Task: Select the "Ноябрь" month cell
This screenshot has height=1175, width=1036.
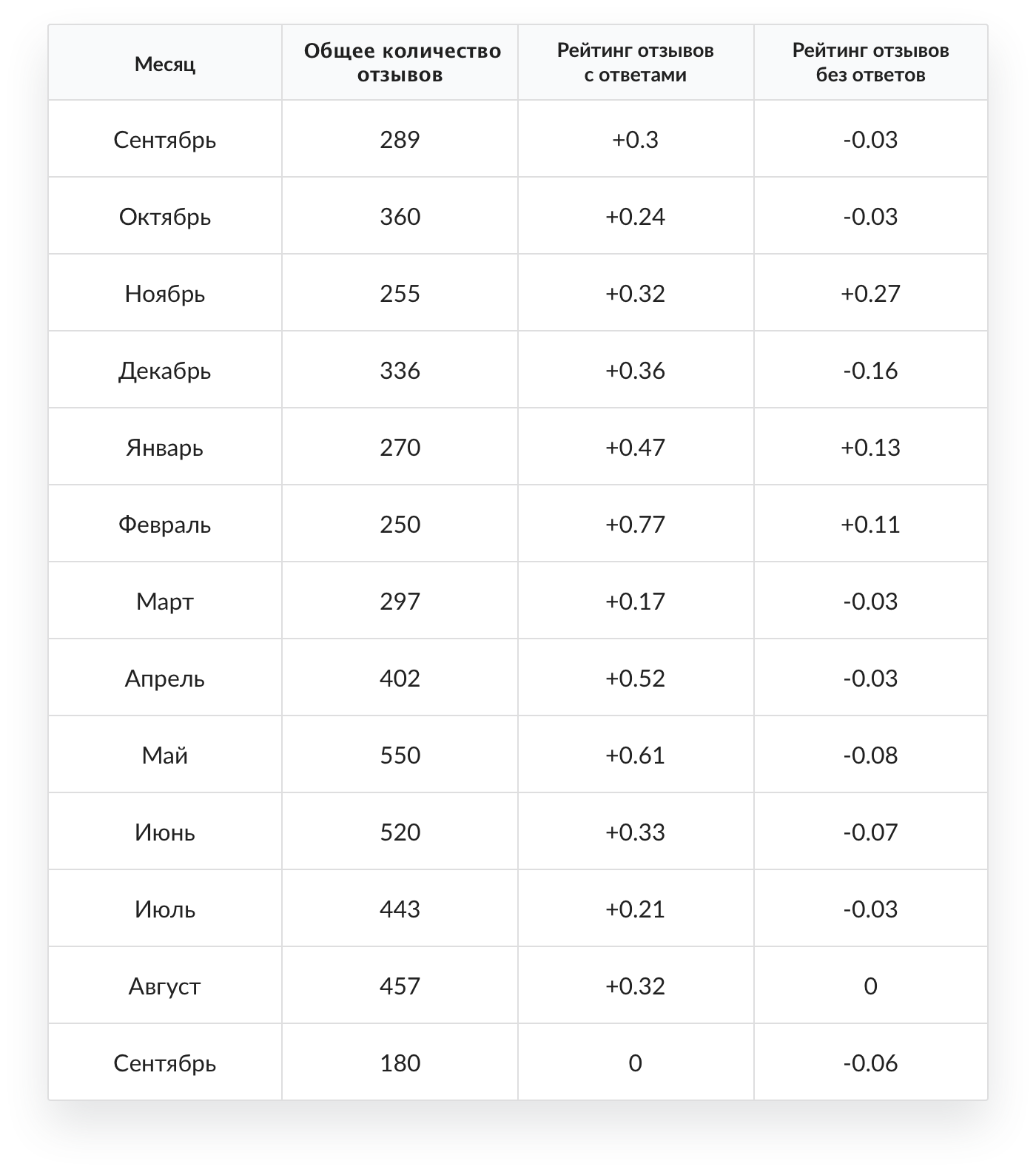Action: (x=165, y=294)
